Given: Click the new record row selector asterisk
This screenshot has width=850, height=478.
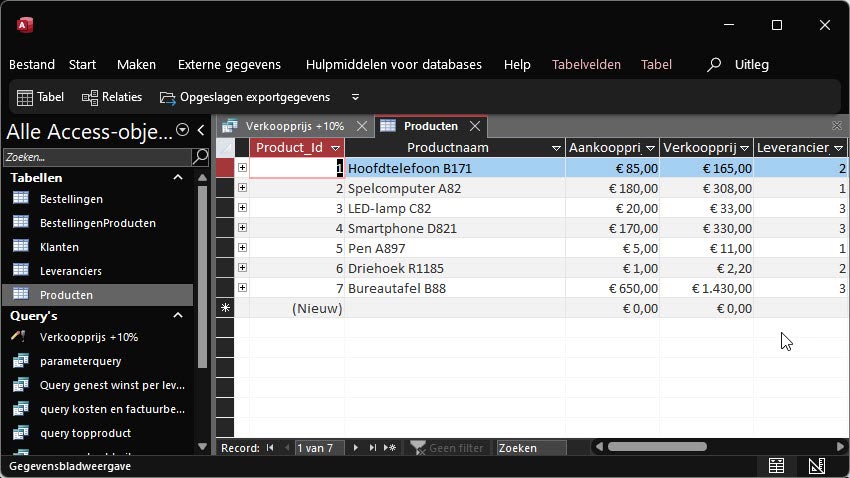Looking at the screenshot, I should point(225,308).
